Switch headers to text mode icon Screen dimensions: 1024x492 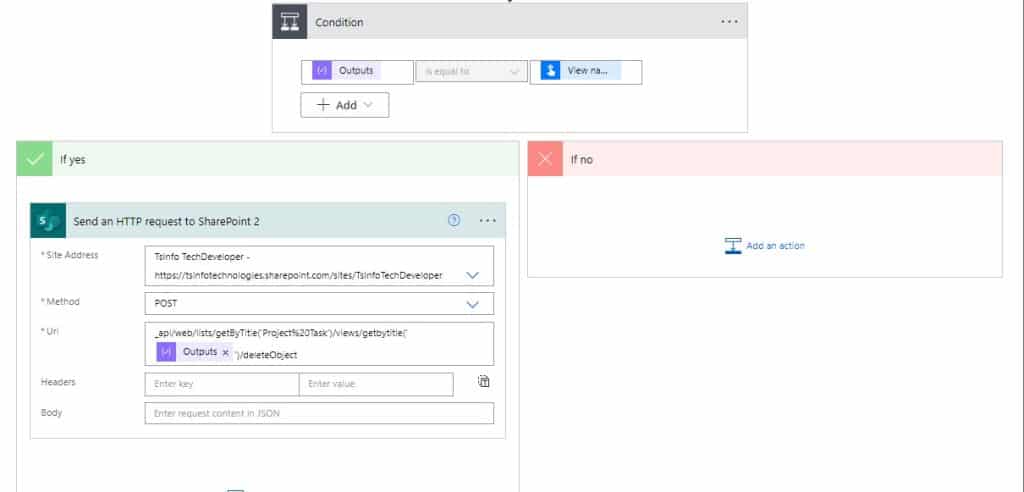tap(483, 382)
